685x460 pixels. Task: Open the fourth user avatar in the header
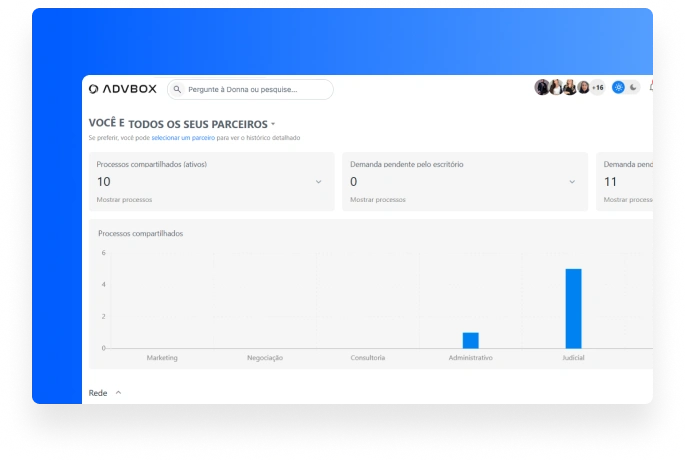tap(584, 87)
